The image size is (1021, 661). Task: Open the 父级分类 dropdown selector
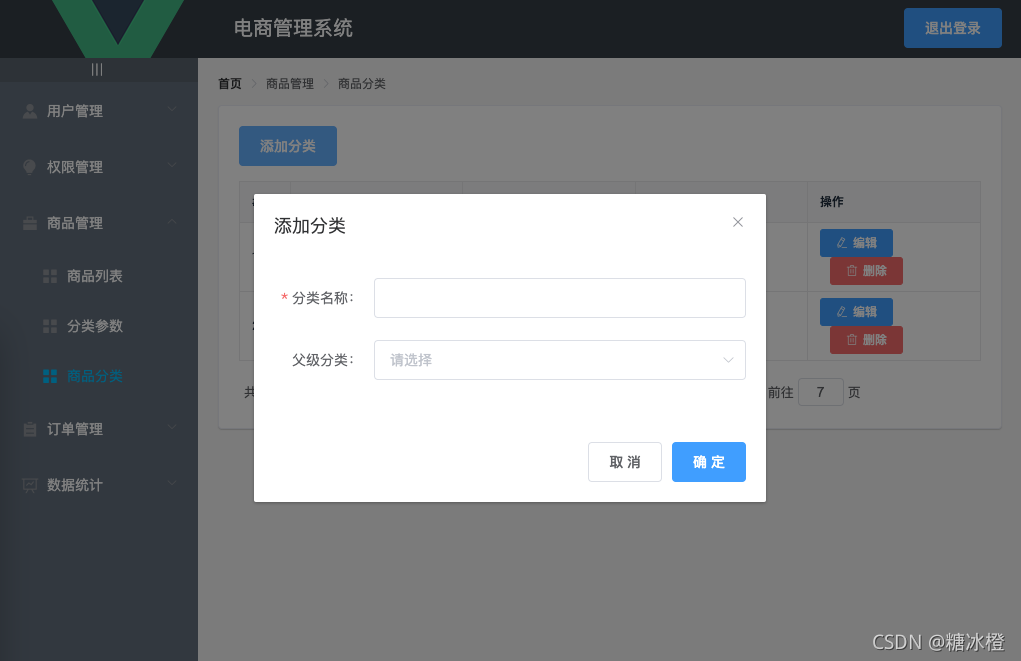(559, 359)
